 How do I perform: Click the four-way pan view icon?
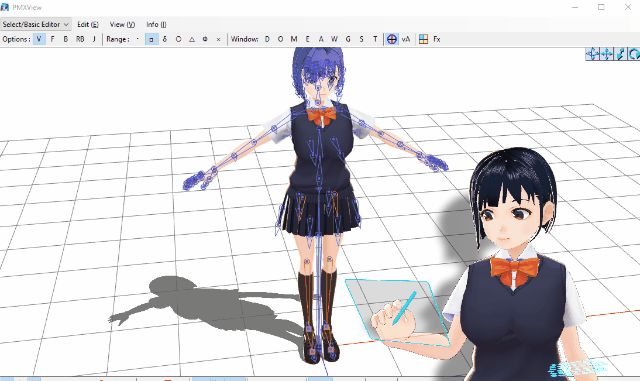pos(606,54)
